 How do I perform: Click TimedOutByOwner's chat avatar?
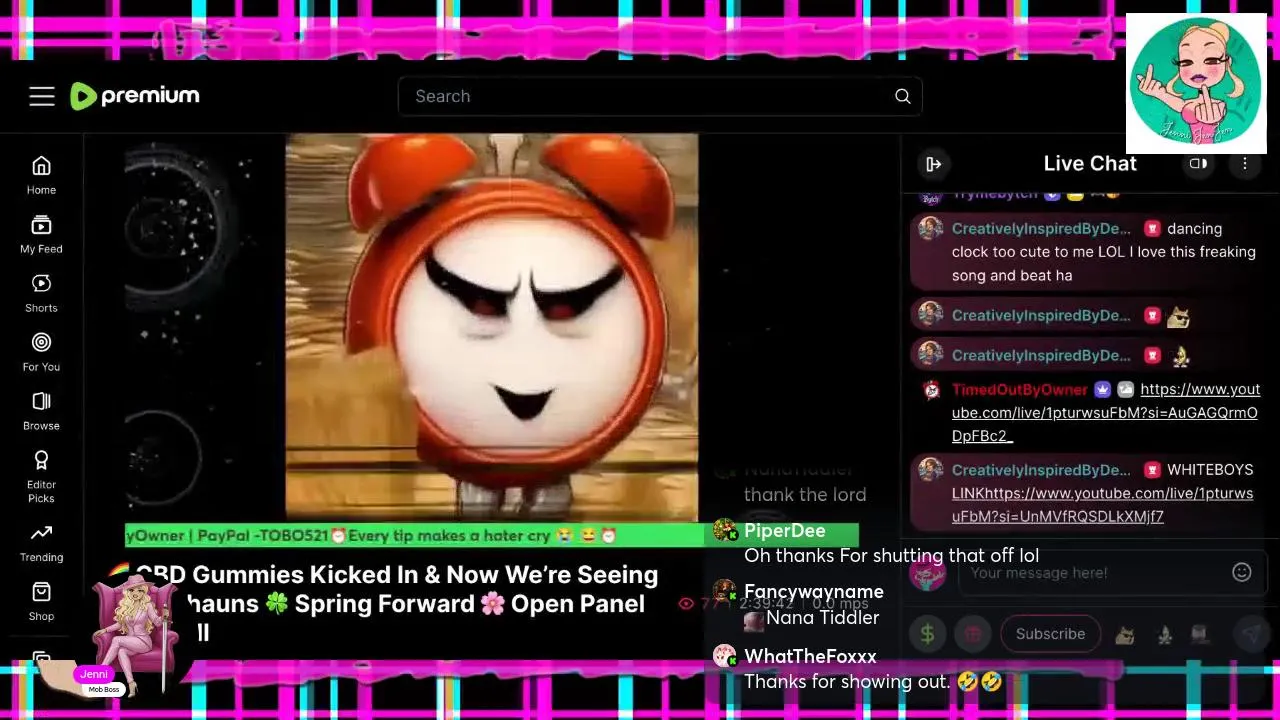931,390
